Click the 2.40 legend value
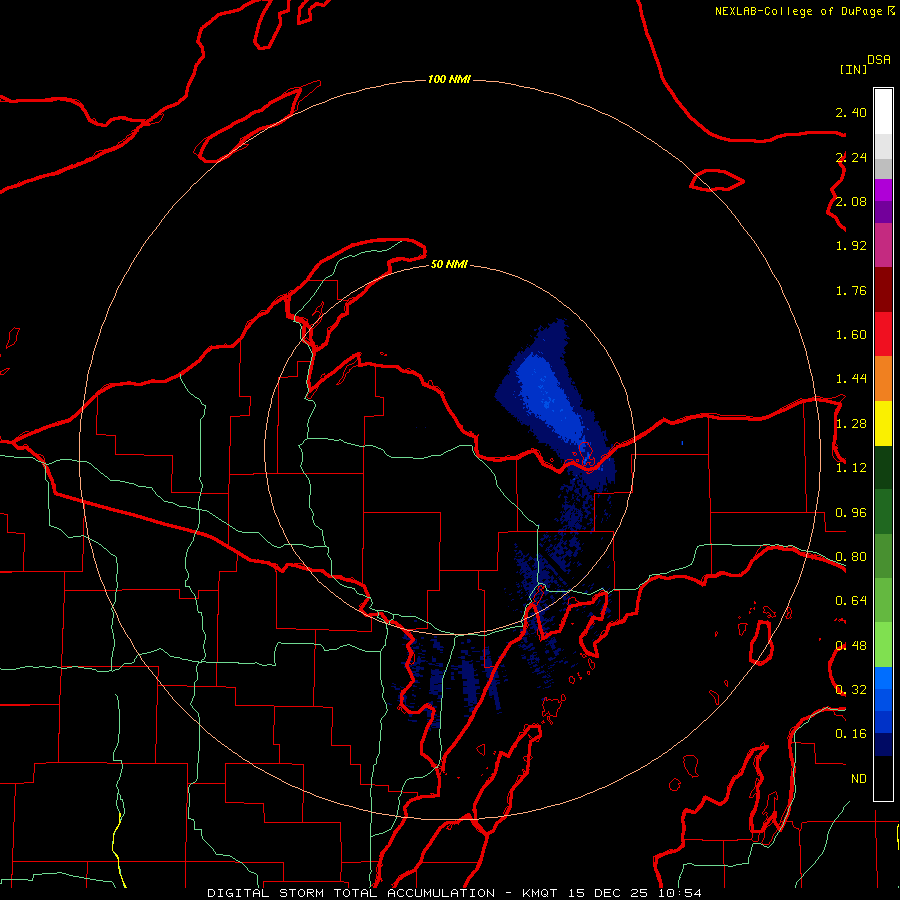This screenshot has height=900, width=900. [851, 112]
